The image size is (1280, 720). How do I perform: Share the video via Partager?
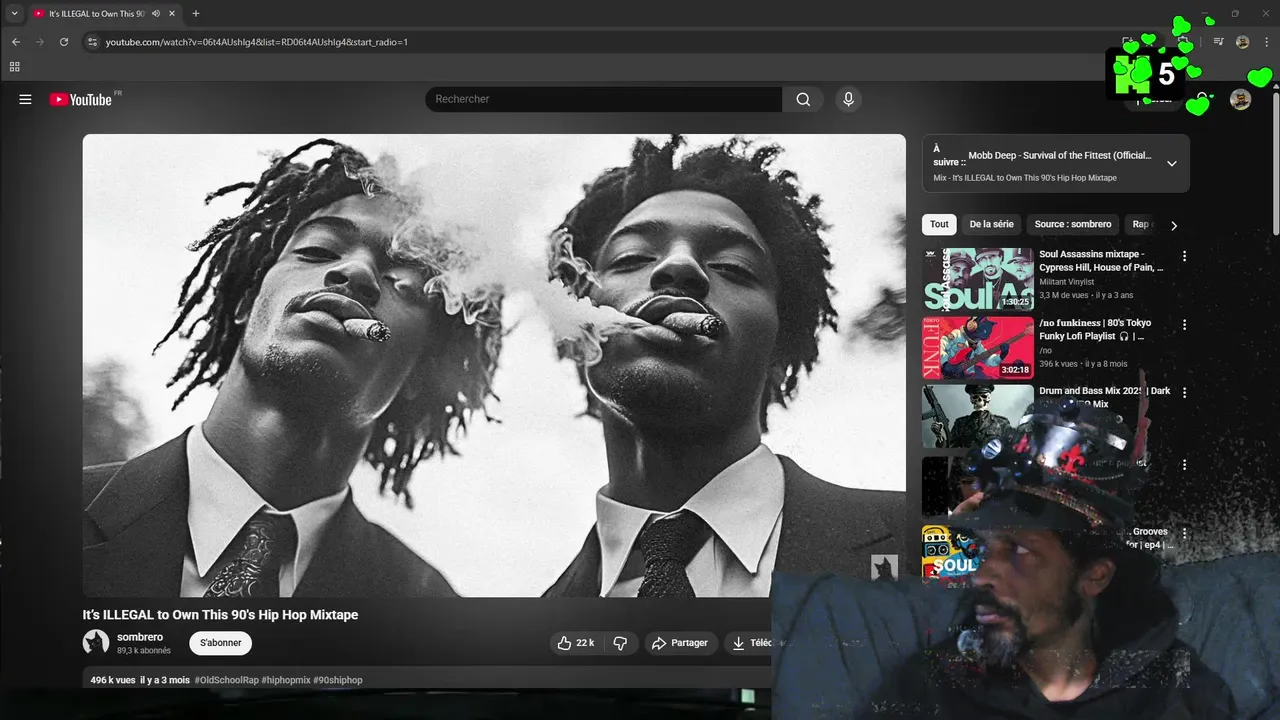[680, 643]
